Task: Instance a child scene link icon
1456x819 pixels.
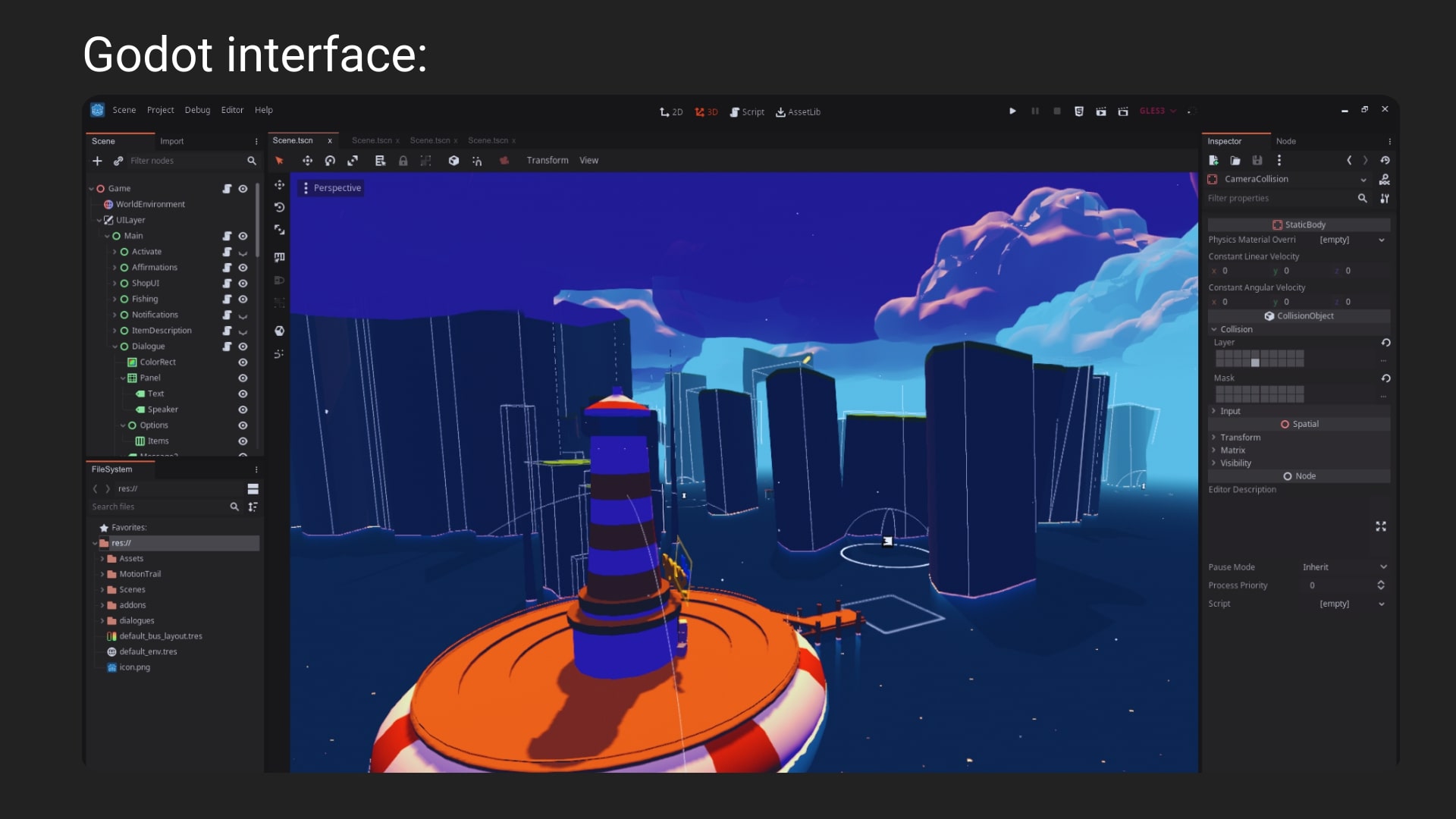Action: click(118, 161)
